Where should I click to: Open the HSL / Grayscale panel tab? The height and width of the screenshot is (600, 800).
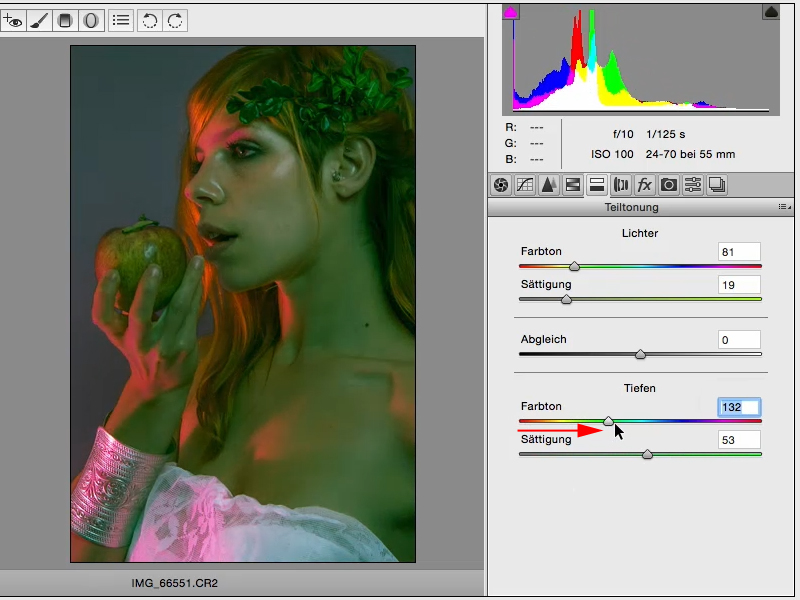[x=572, y=185]
